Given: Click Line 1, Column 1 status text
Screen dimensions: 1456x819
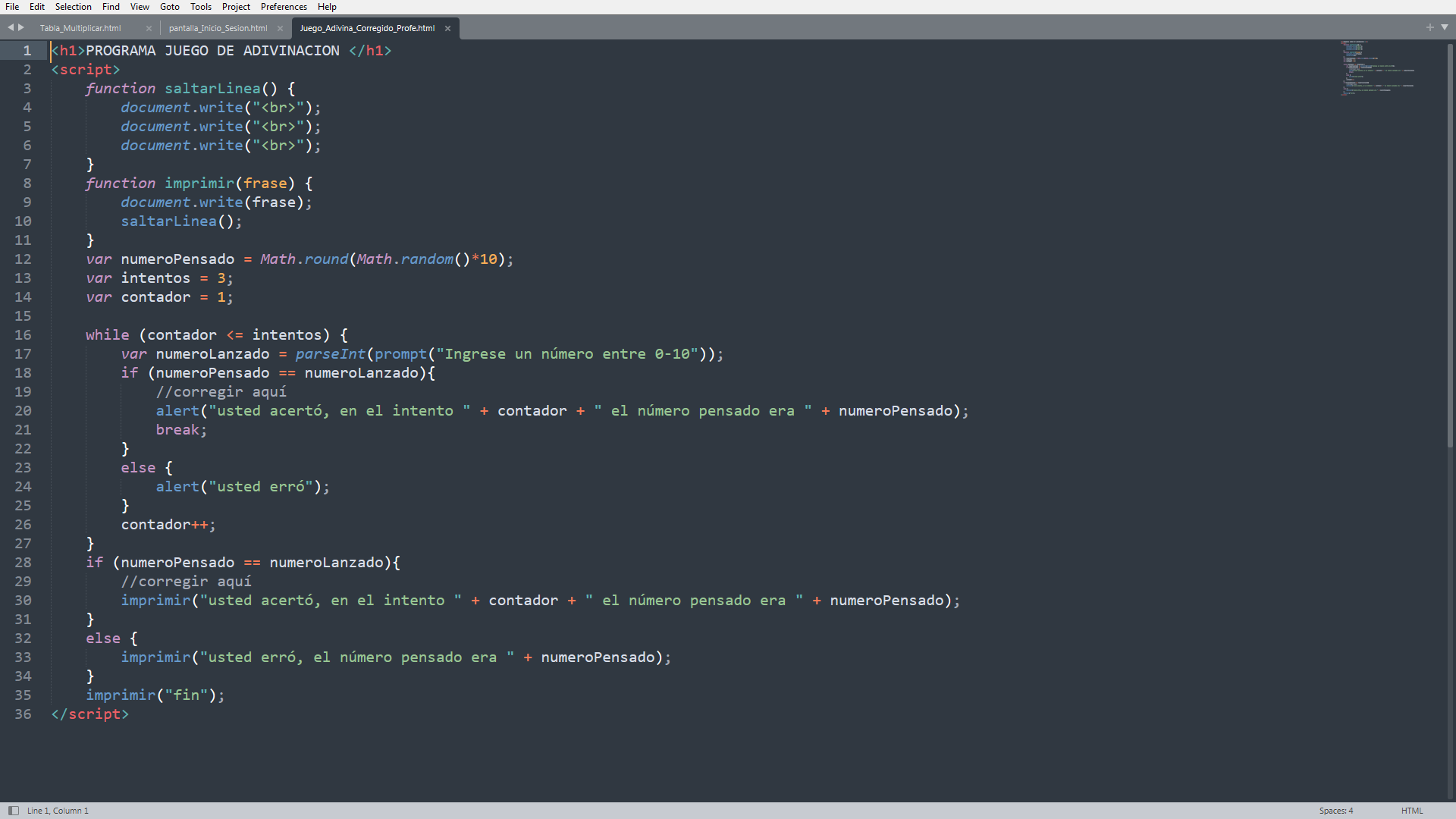Looking at the screenshot, I should [x=58, y=811].
